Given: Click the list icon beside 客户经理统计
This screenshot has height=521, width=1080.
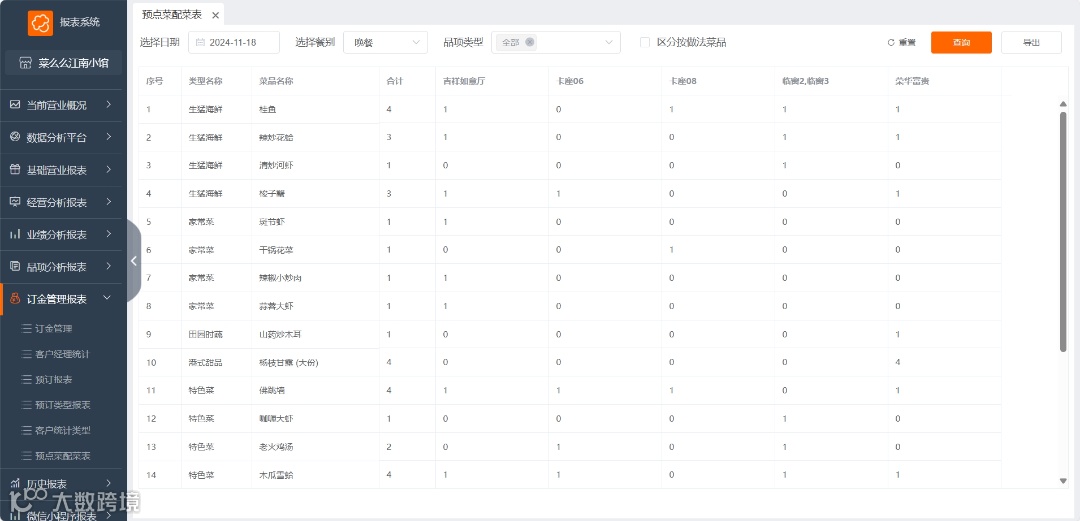Looking at the screenshot, I should (x=27, y=354).
